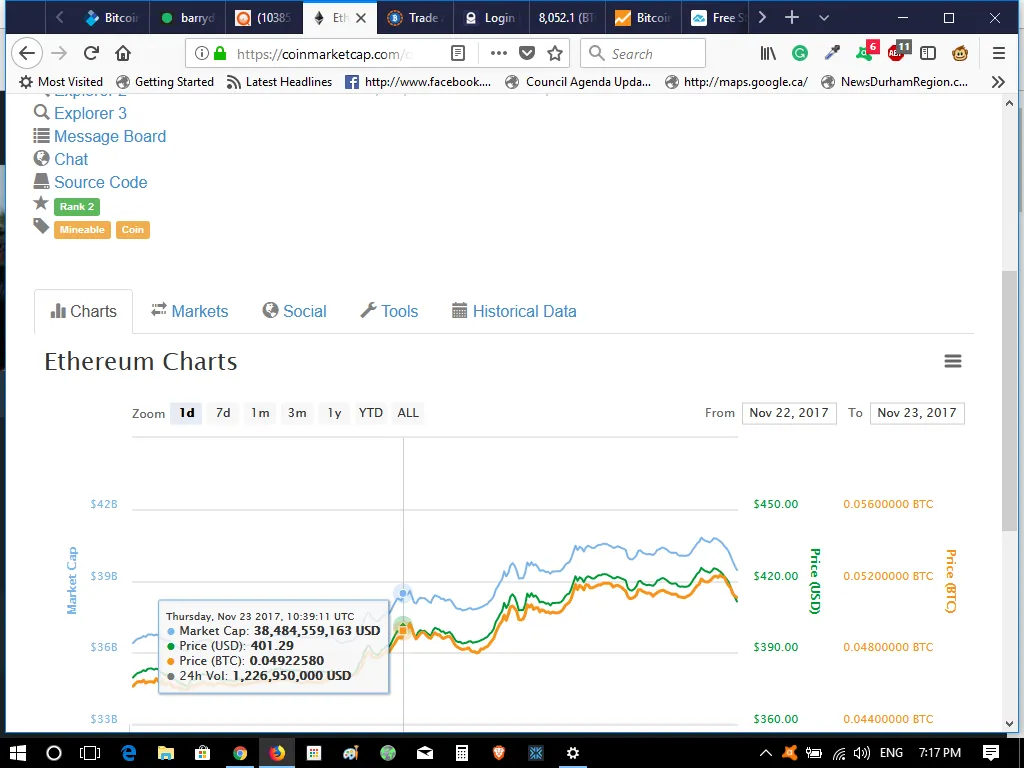Viewport: 1024px width, 768px height.
Task: Show hidden system tray icons
Action: coord(765,753)
